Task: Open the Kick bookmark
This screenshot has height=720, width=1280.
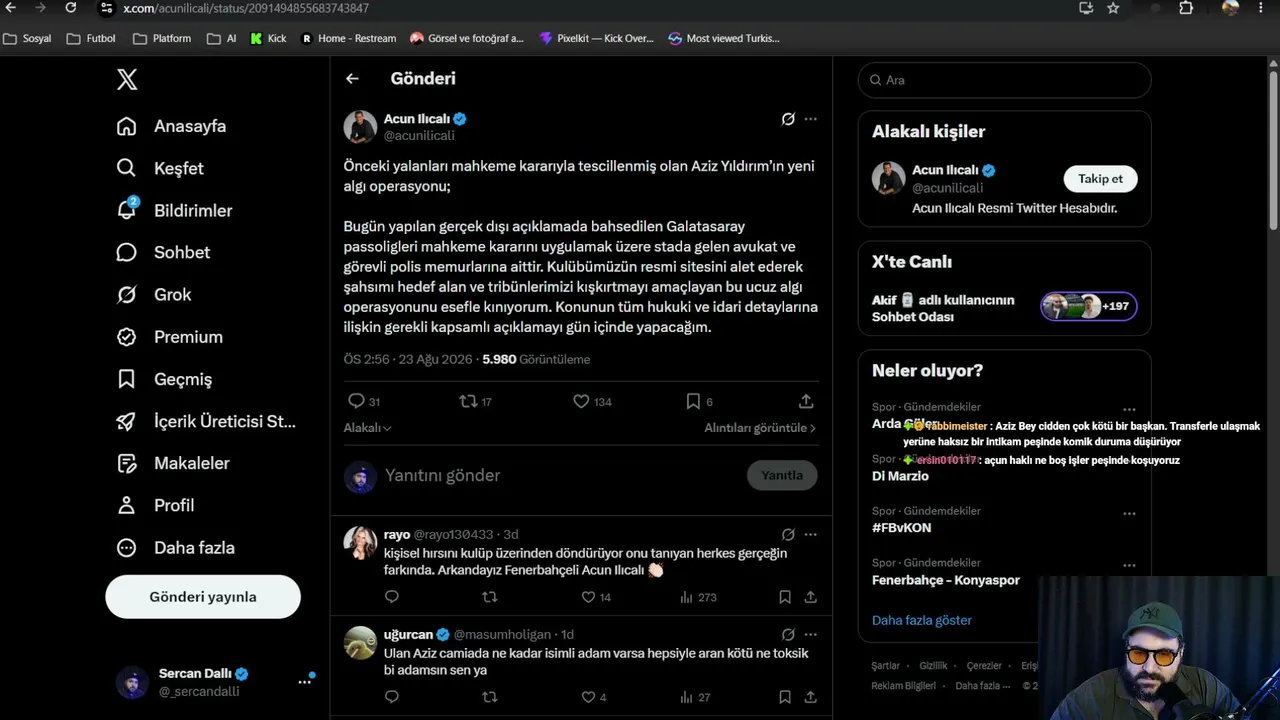Action: (268, 39)
